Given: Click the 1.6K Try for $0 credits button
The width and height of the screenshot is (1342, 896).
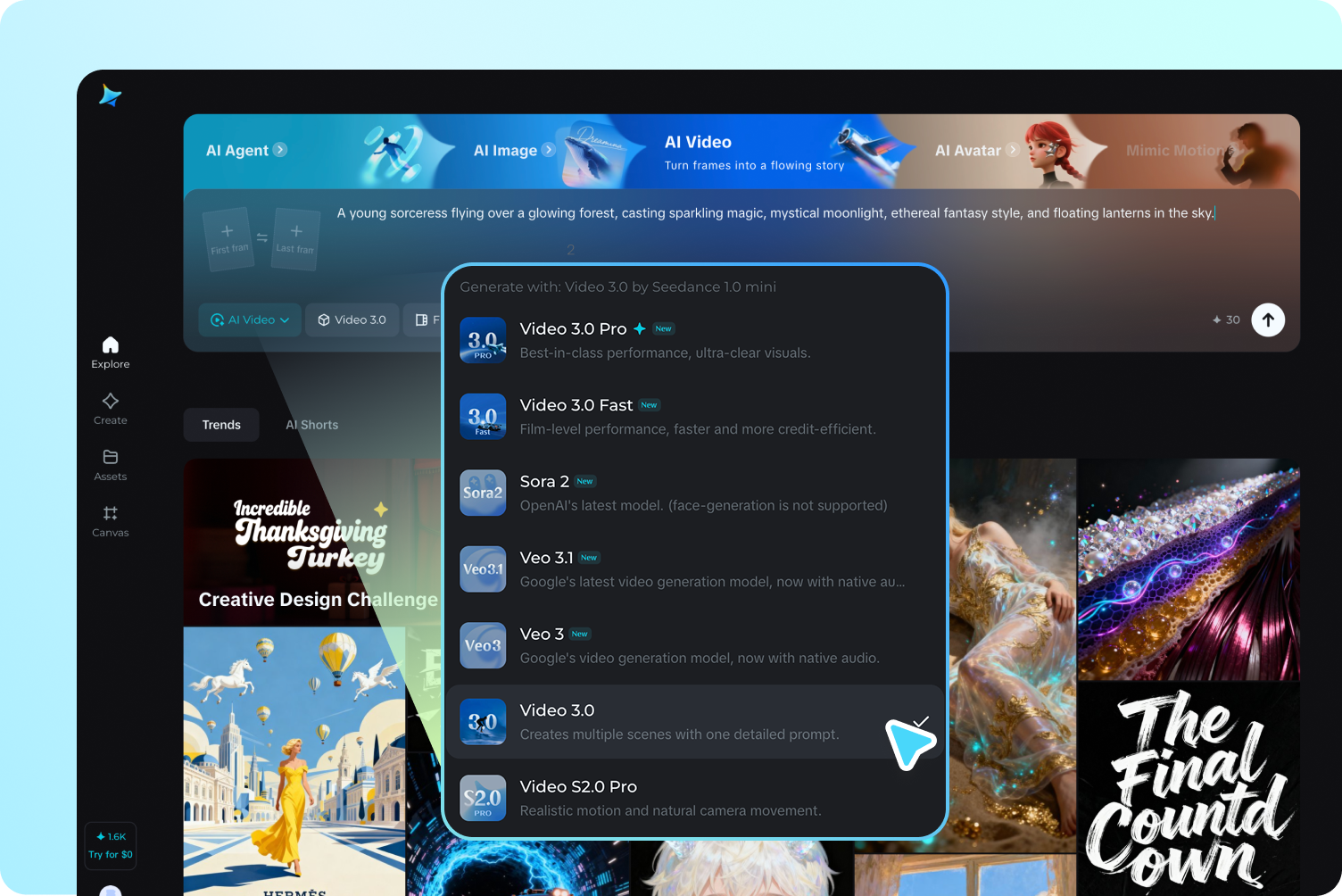Looking at the screenshot, I should (x=111, y=845).
